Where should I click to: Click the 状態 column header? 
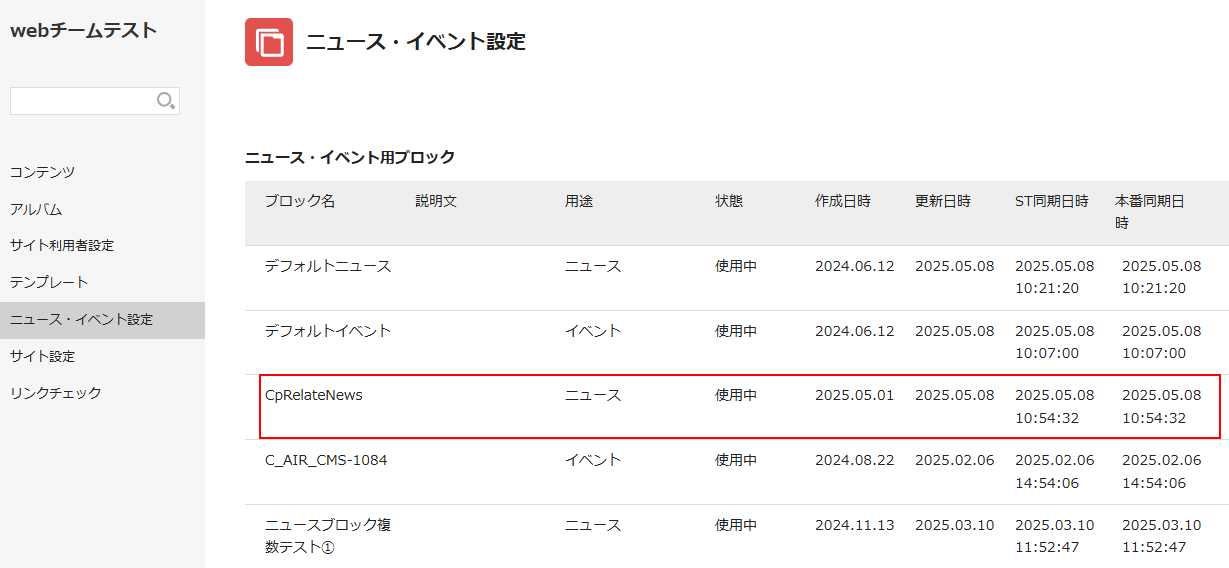tap(729, 201)
